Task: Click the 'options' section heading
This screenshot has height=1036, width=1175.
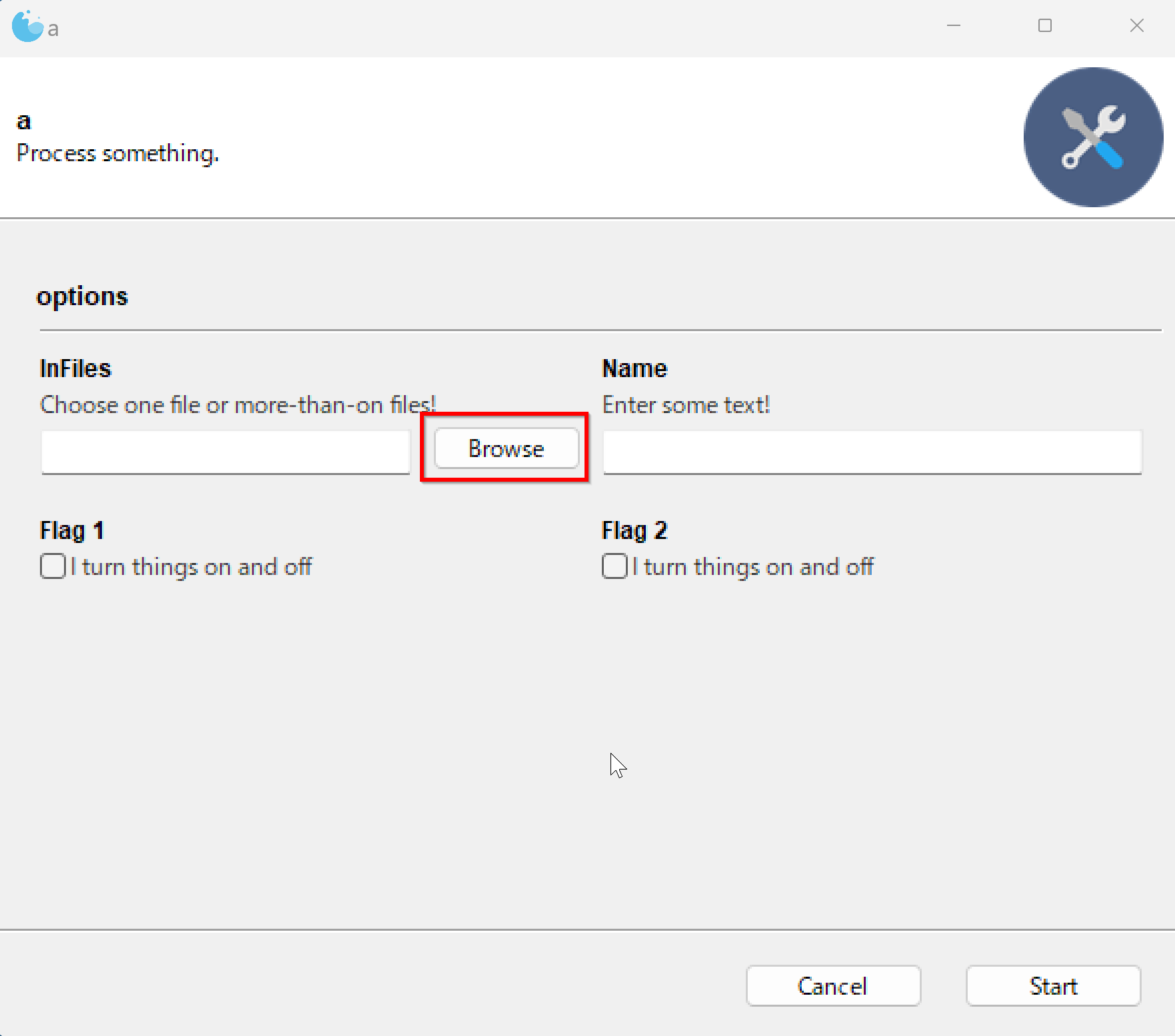Action: (82, 296)
